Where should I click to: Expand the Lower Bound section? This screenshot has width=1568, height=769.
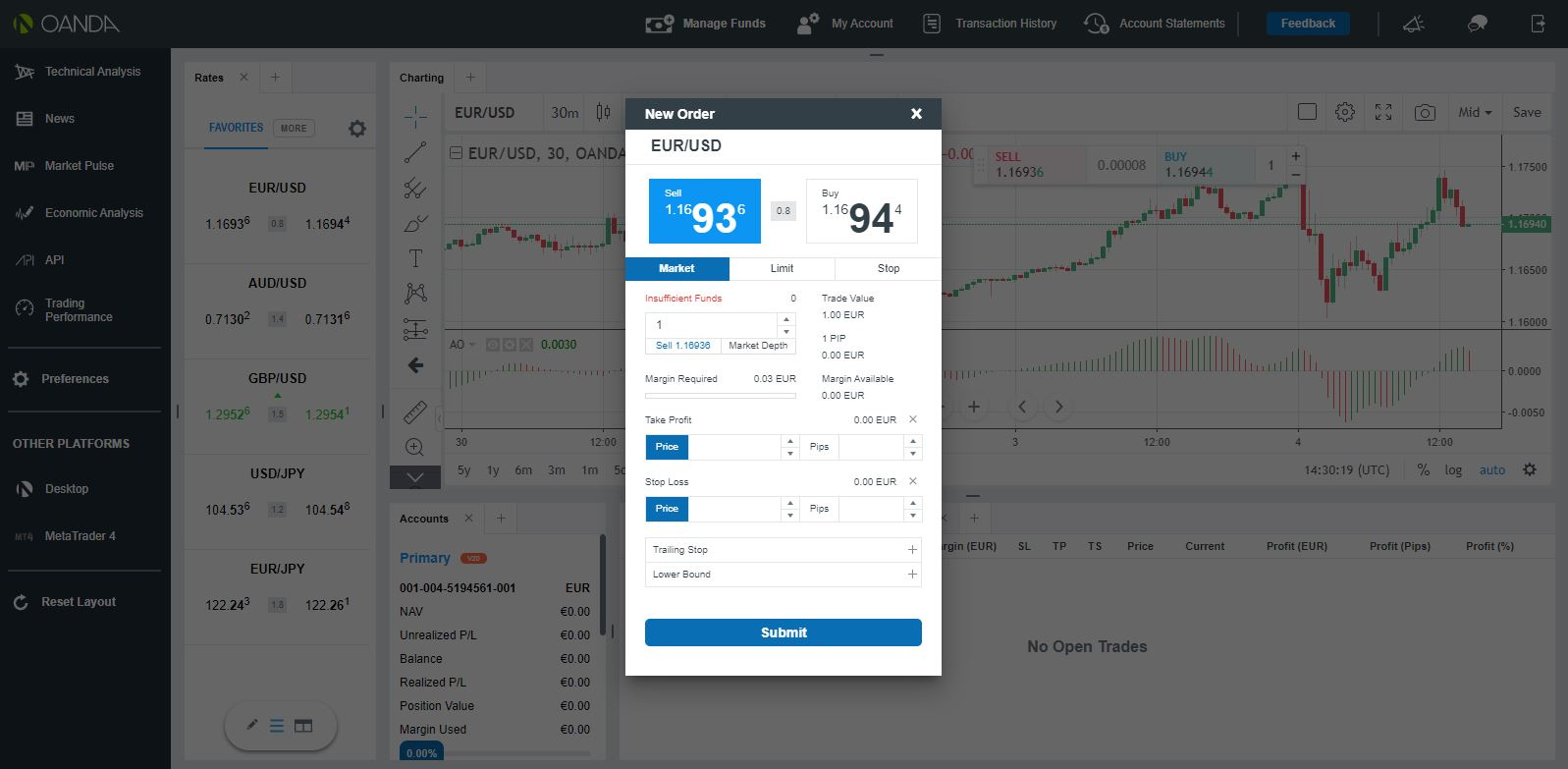912,575
